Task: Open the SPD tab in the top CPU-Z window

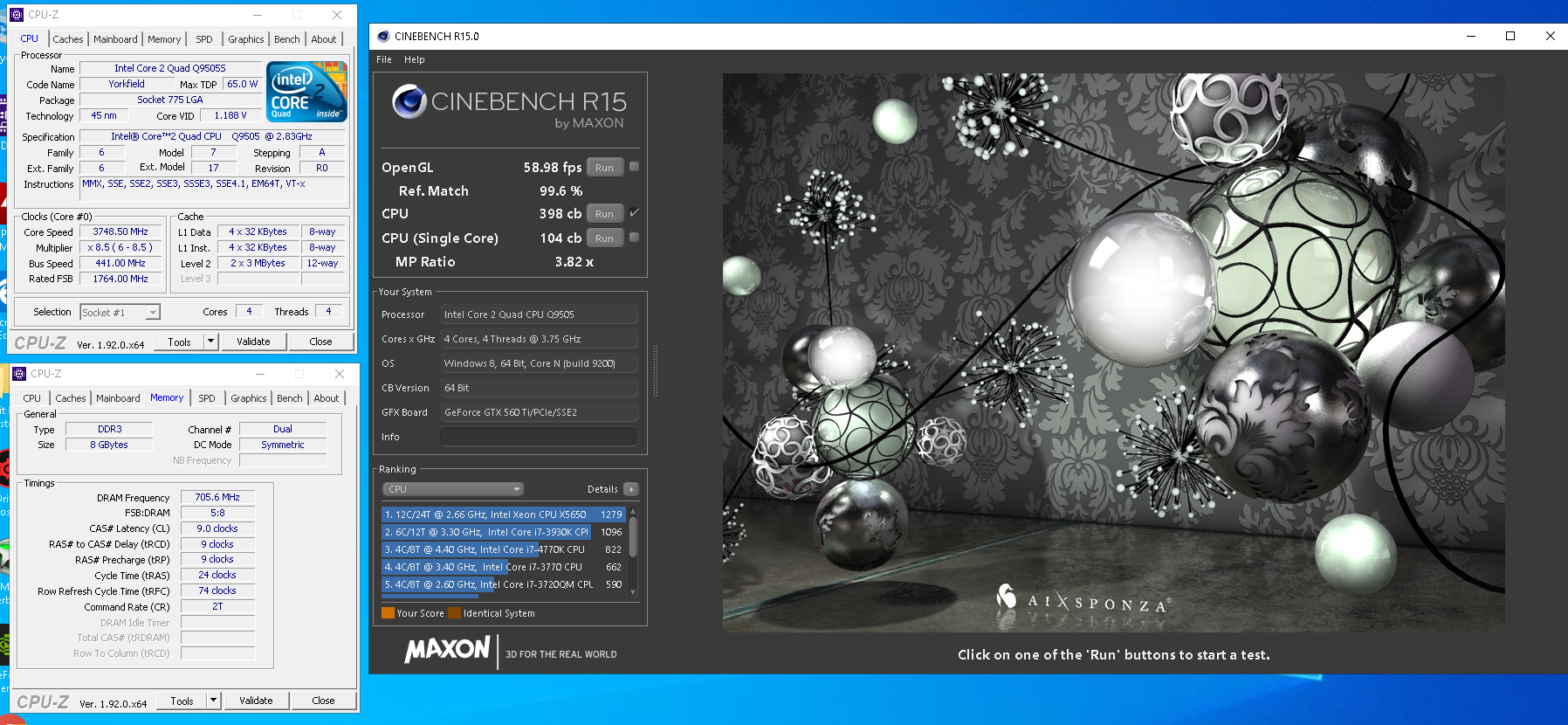Action: pos(204,39)
